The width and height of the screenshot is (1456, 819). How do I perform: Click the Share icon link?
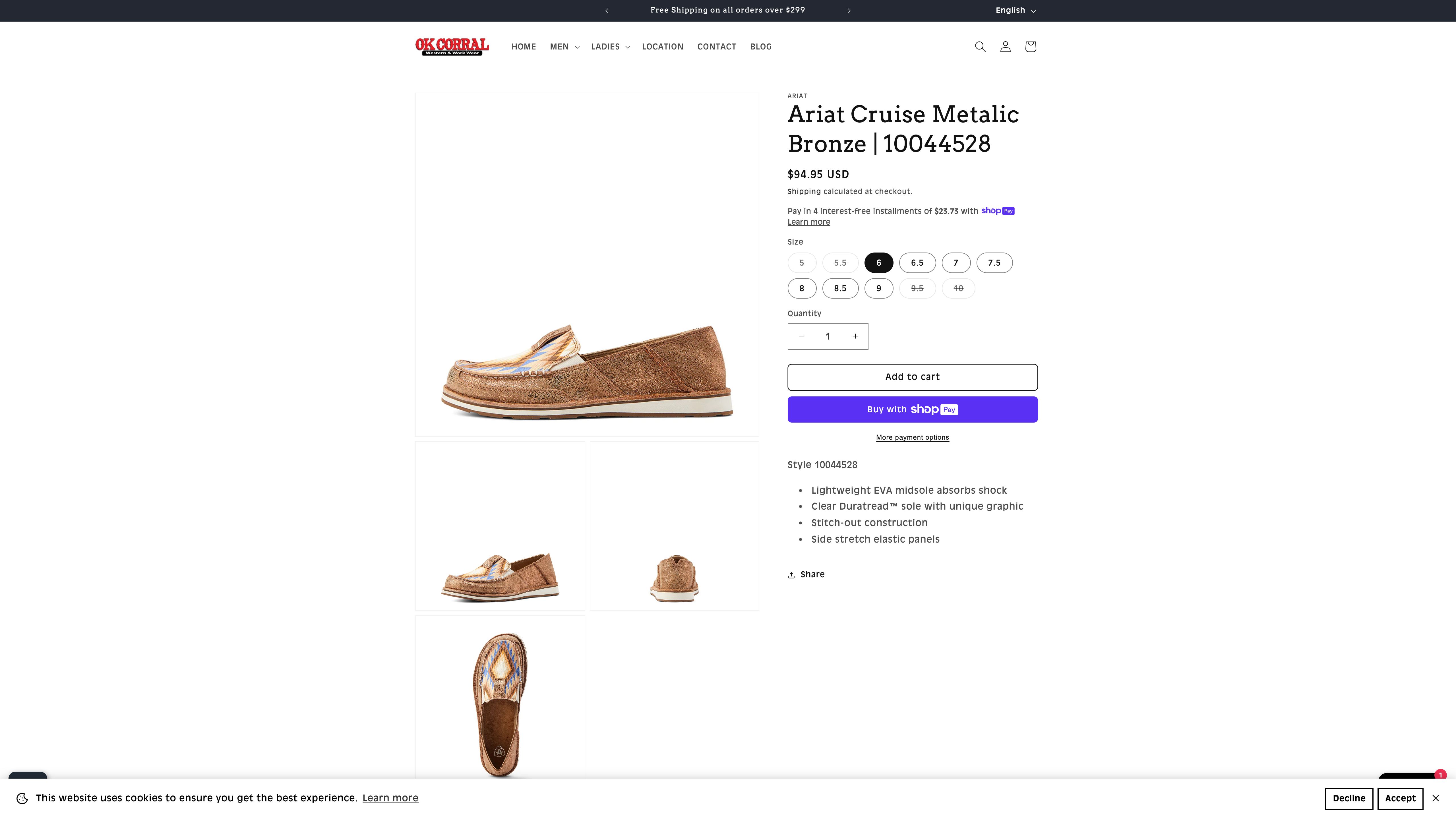pyautogui.click(x=806, y=574)
